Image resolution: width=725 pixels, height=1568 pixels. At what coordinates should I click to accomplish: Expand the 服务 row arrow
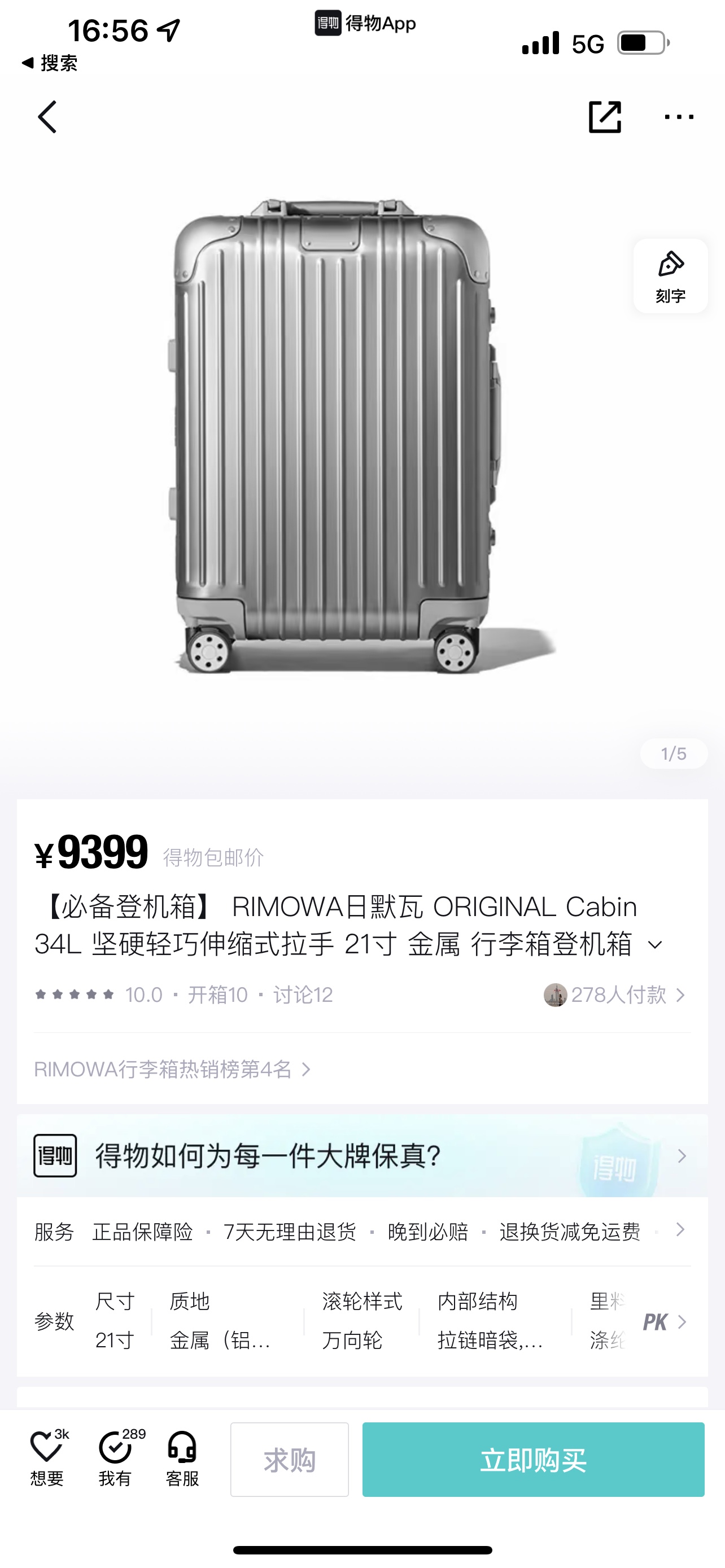coord(680,1230)
